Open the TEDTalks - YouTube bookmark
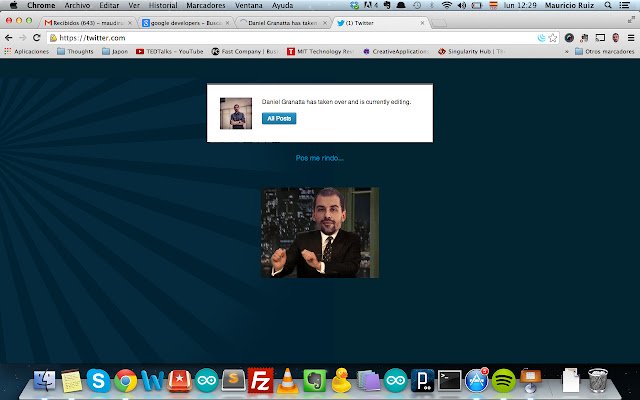Screen dimensions: 640x400 [x=169, y=51]
